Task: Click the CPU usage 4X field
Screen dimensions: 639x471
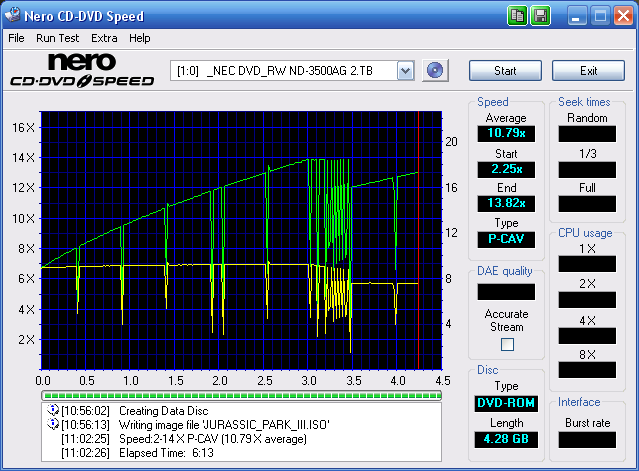Action: (x=587, y=336)
